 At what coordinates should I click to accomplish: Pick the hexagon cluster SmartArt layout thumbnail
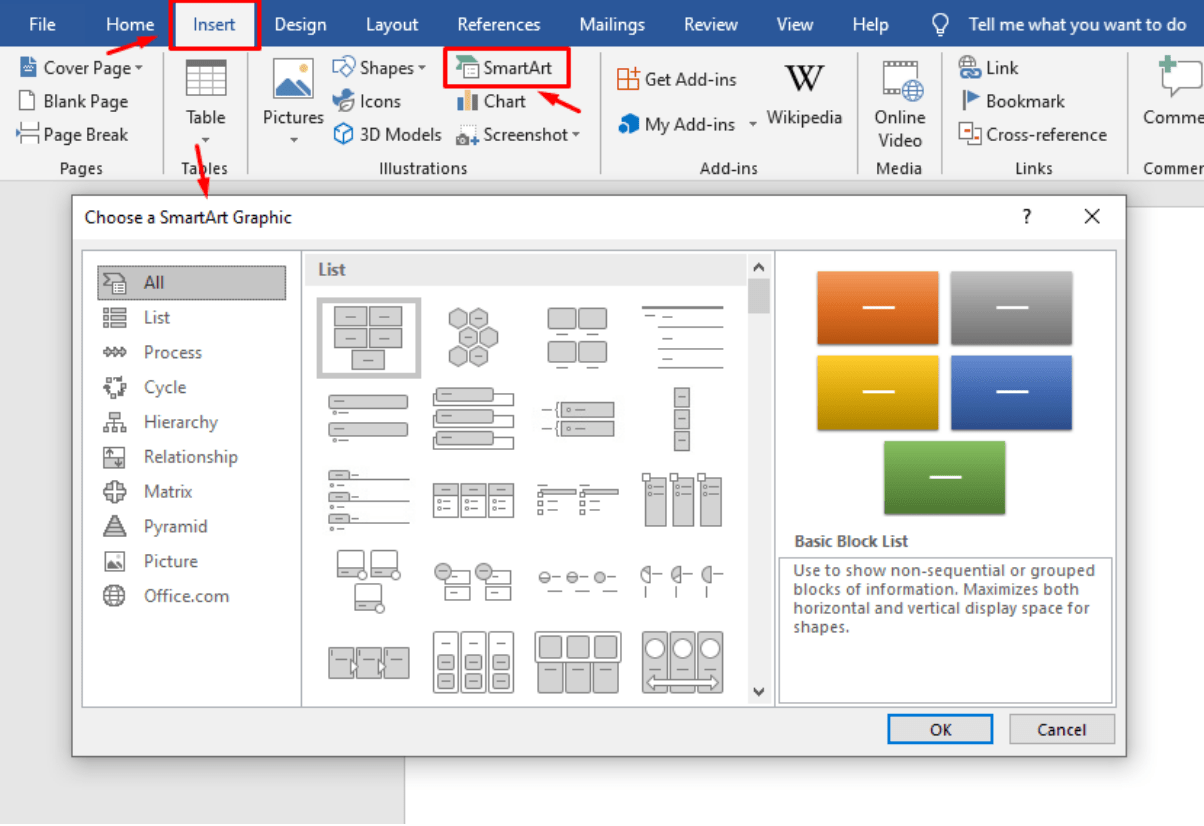click(x=473, y=337)
